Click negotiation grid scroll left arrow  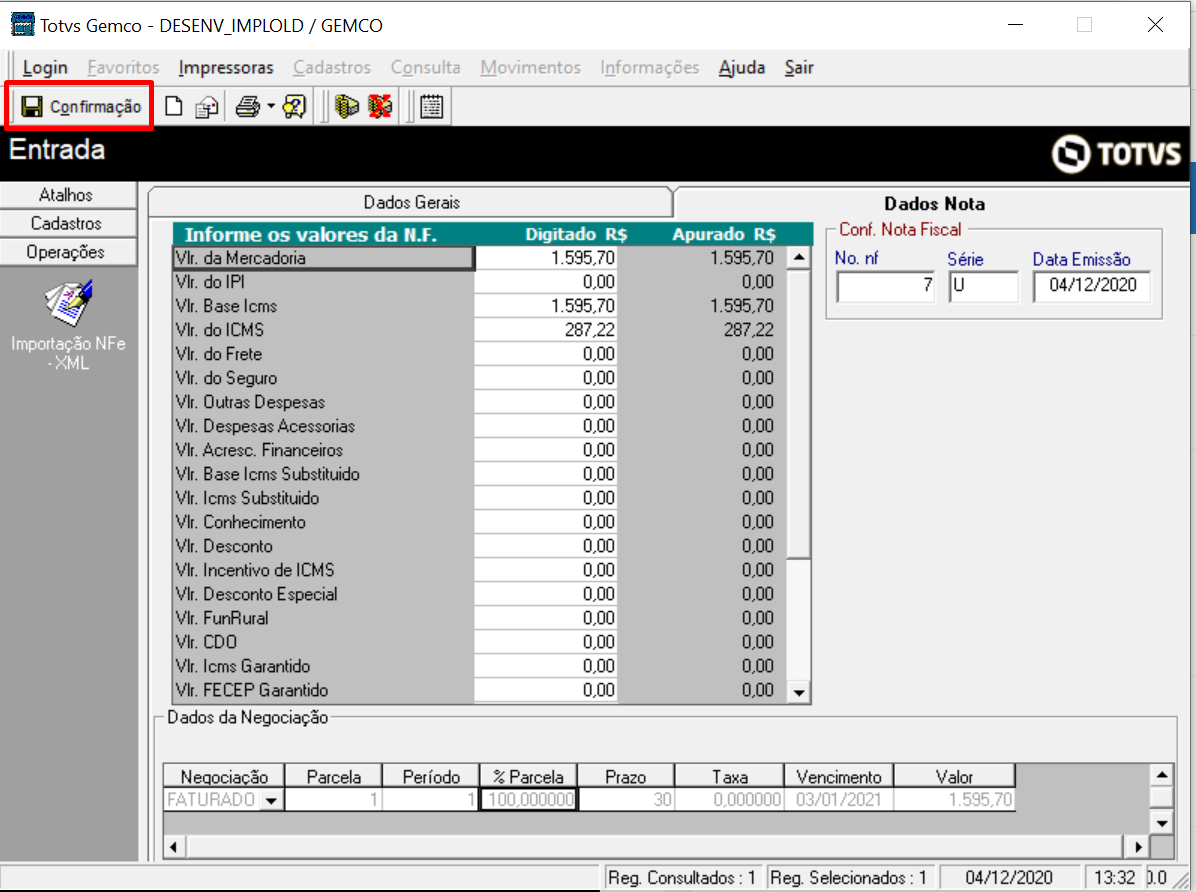click(175, 846)
